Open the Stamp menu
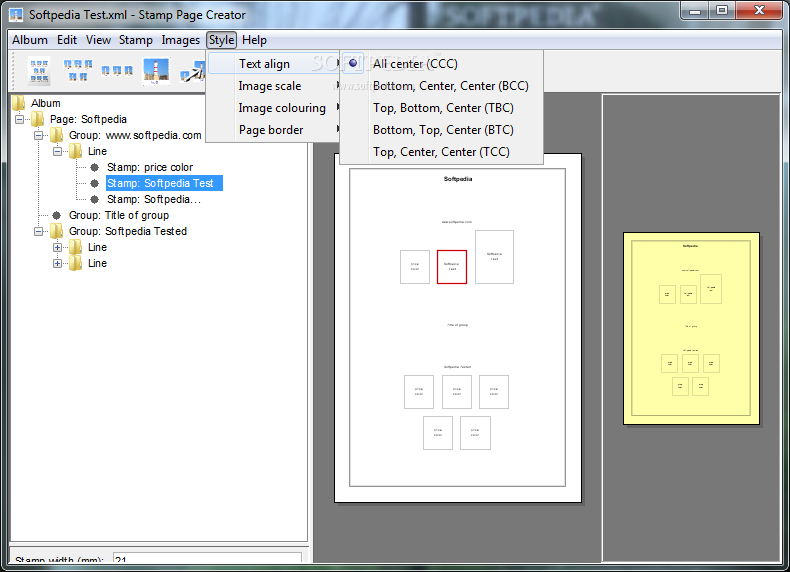790x572 pixels. click(x=136, y=40)
